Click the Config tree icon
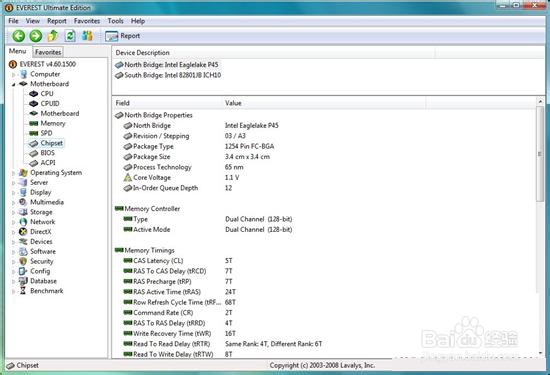This screenshot has width=550, height=375. 23,271
